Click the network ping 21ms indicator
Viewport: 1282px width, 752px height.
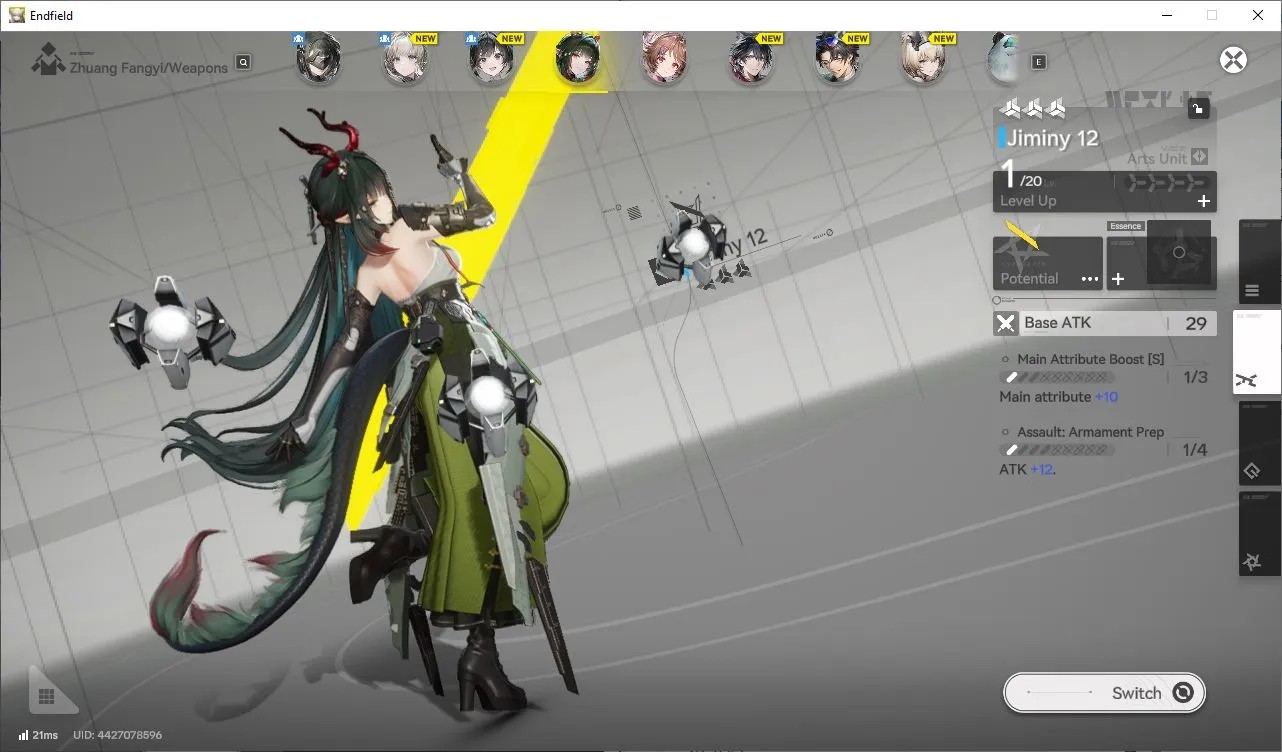[38, 735]
